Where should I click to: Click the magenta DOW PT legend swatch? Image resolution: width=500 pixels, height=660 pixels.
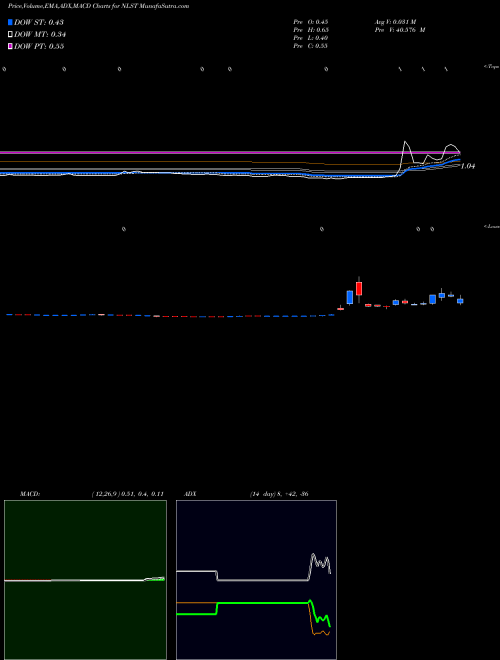pos(10,46)
